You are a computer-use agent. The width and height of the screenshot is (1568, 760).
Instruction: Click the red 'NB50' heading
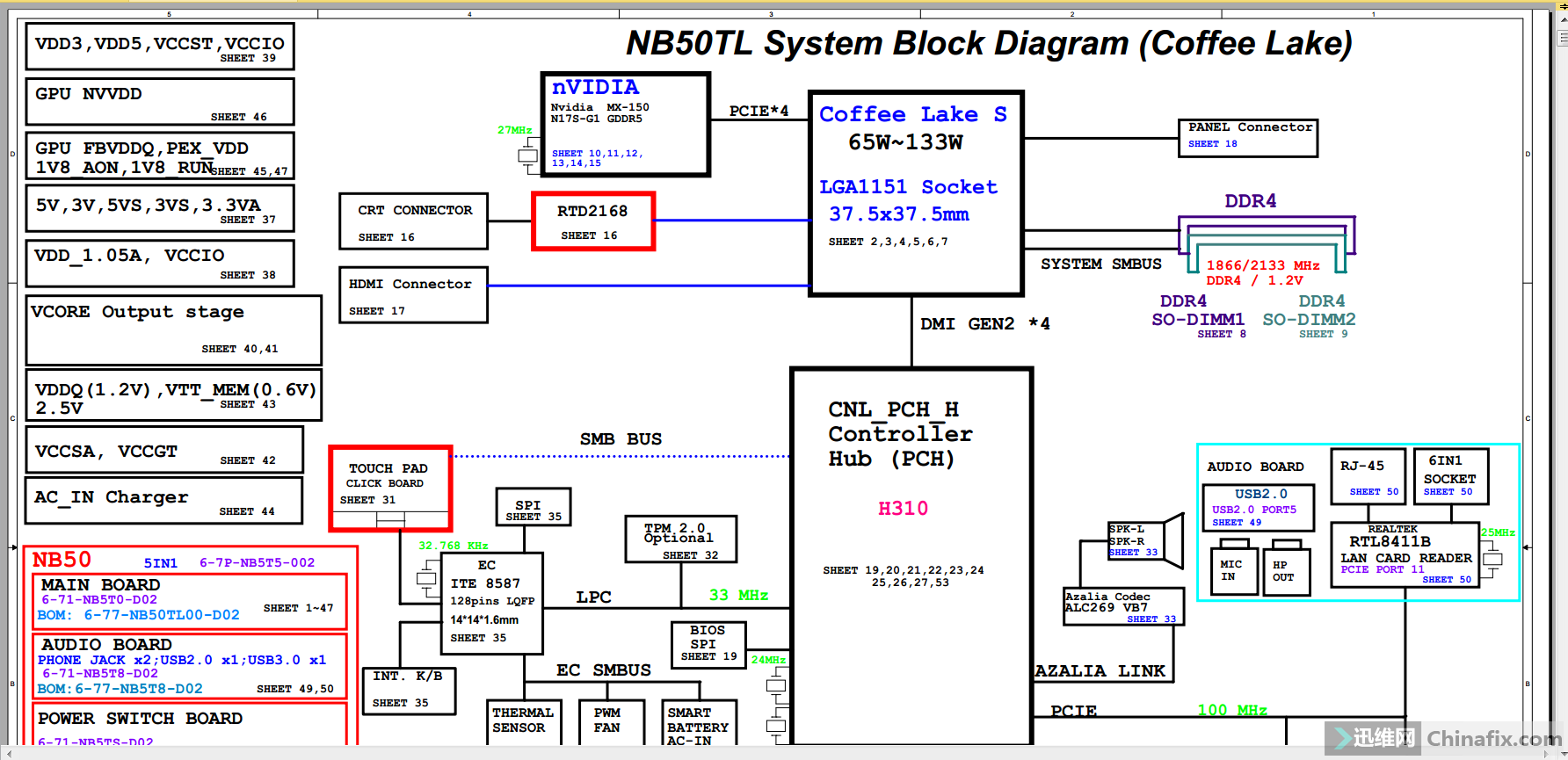tap(62, 560)
